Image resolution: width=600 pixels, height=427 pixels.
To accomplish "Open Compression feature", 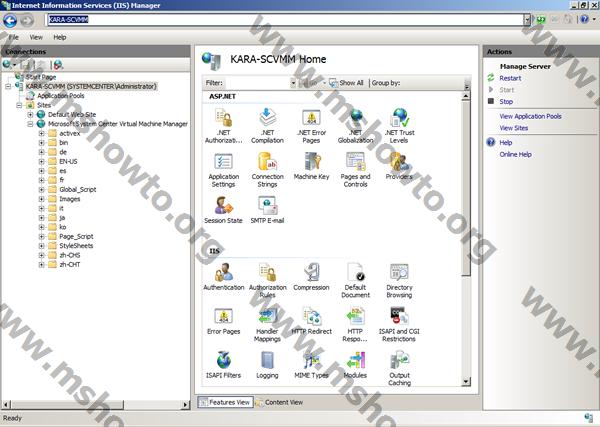I will [311, 277].
